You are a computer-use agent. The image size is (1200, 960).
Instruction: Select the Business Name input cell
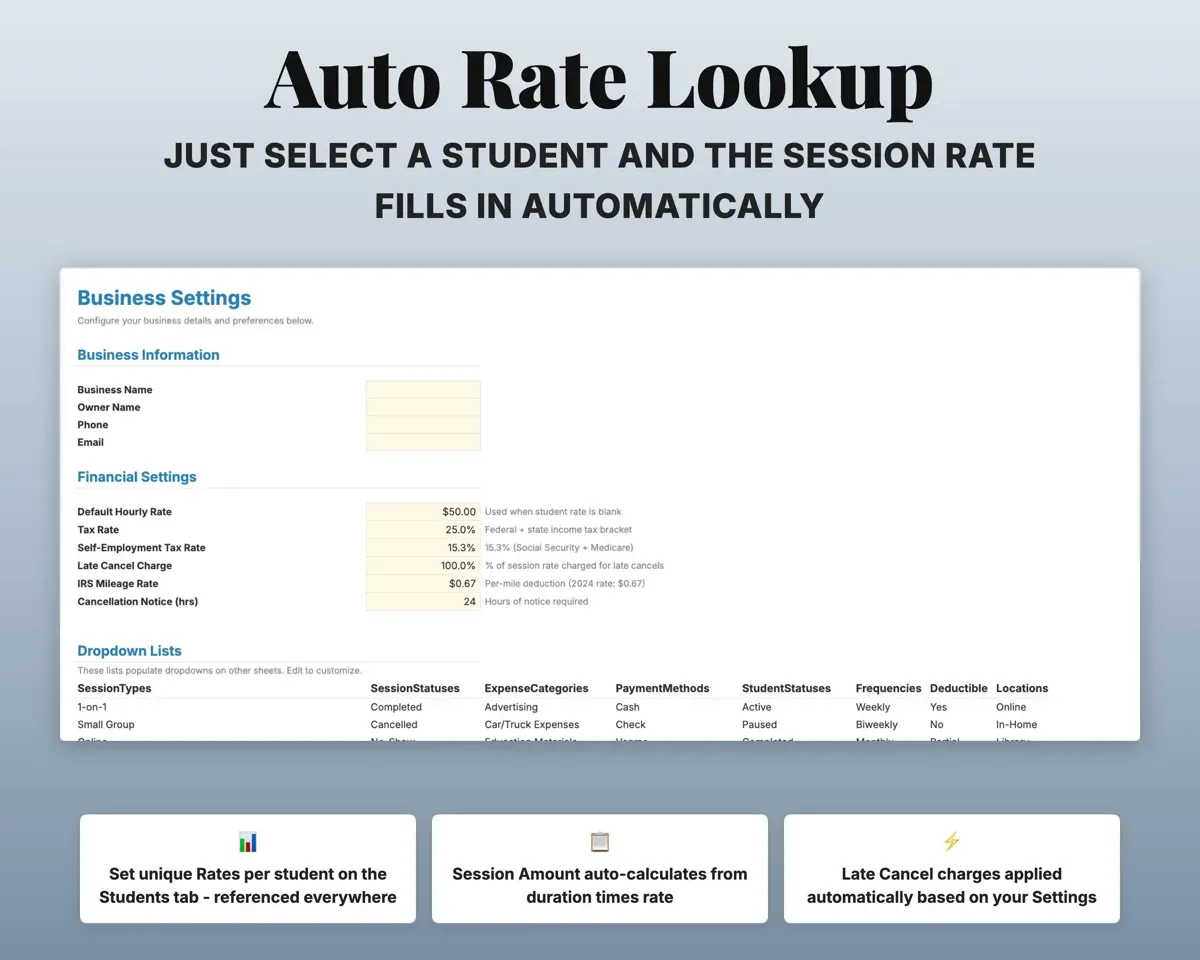coord(423,390)
